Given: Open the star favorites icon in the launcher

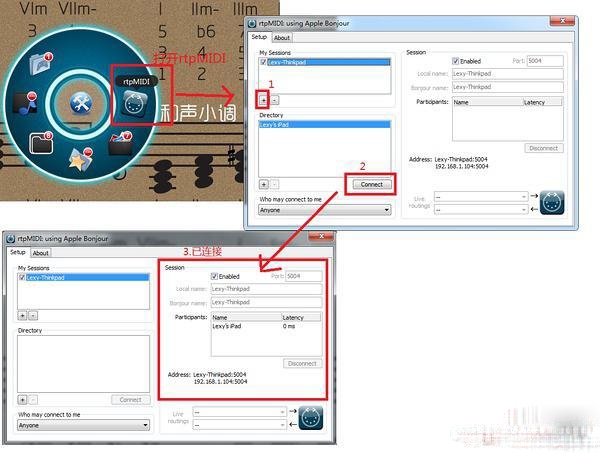Looking at the screenshot, I should point(80,158).
